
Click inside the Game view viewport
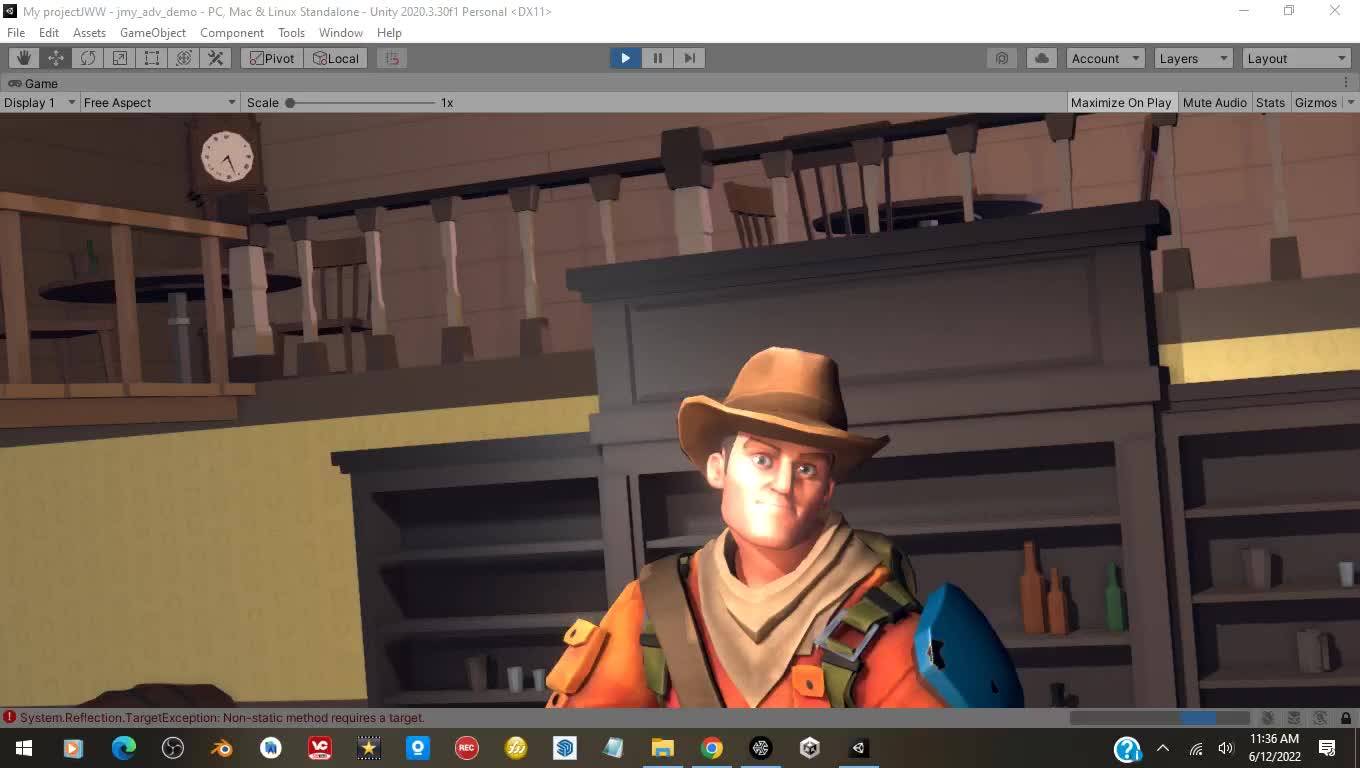(x=680, y=410)
